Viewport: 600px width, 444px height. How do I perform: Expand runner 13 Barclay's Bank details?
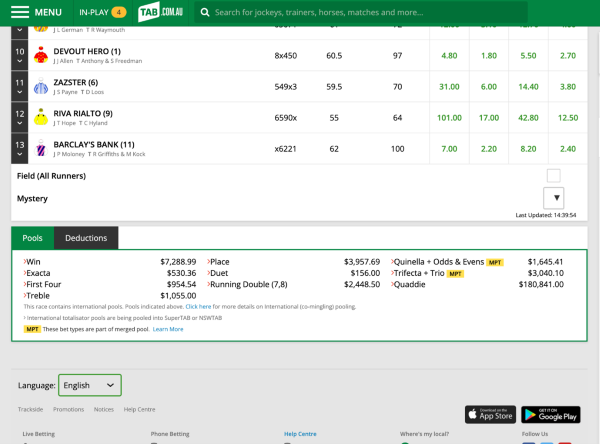(20, 149)
